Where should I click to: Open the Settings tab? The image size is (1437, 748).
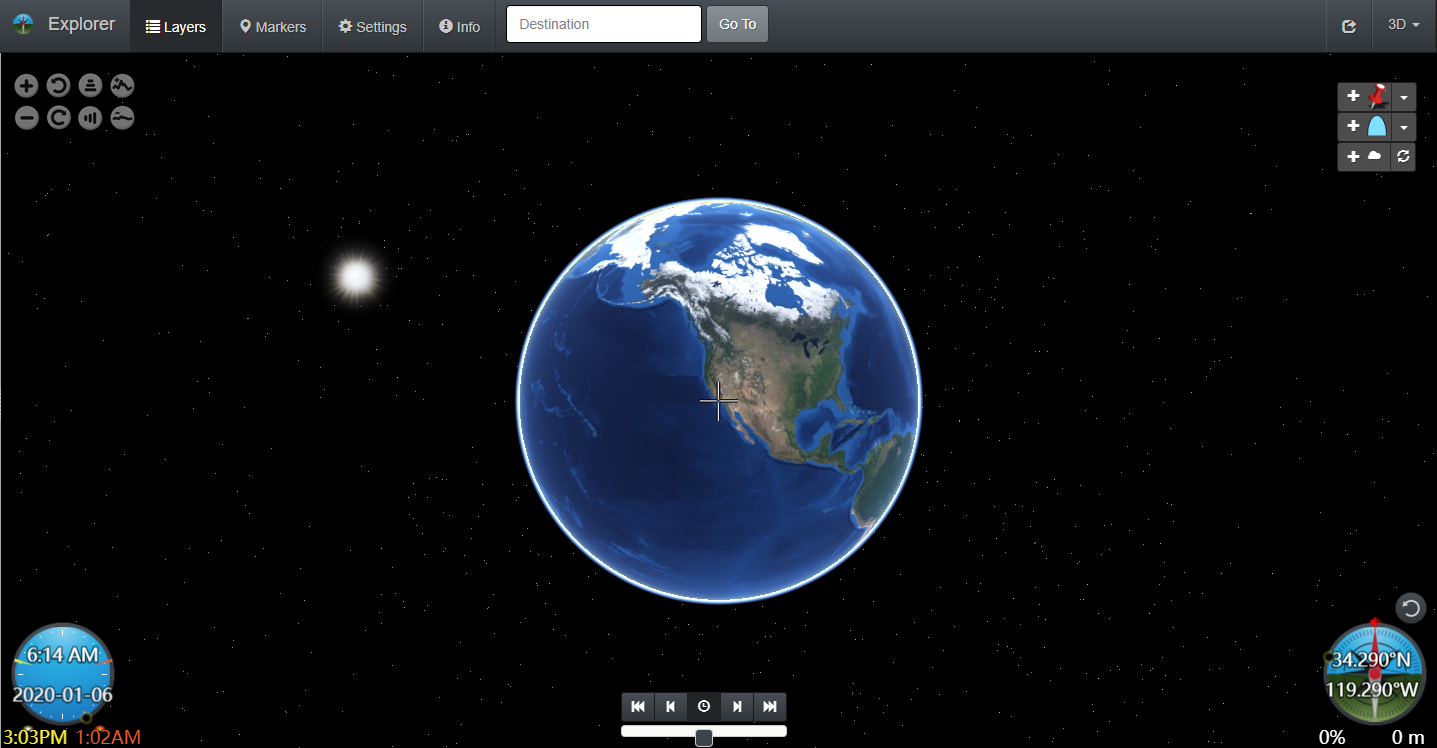[x=372, y=27]
